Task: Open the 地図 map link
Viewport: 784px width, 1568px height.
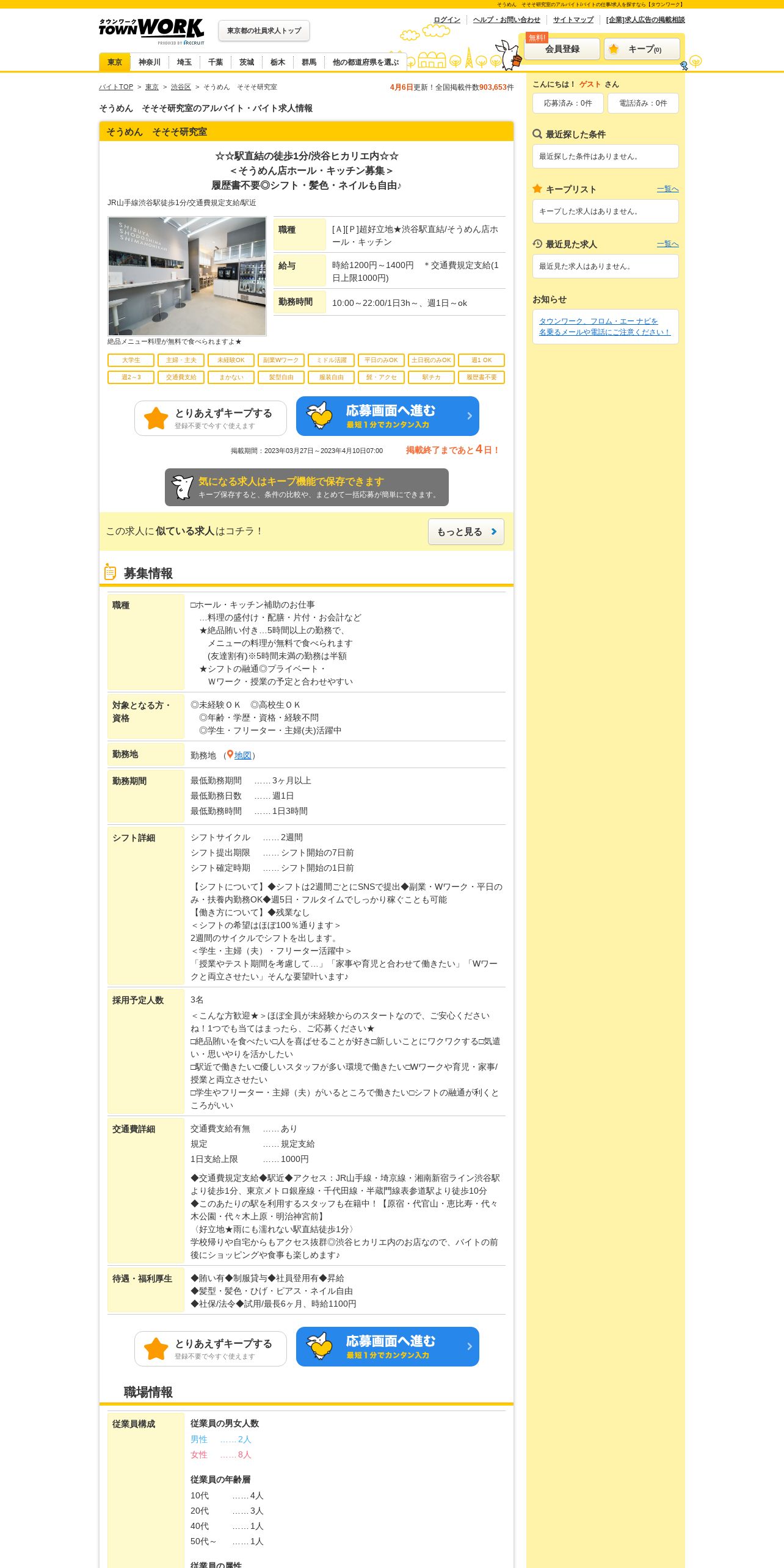Action: (x=243, y=755)
